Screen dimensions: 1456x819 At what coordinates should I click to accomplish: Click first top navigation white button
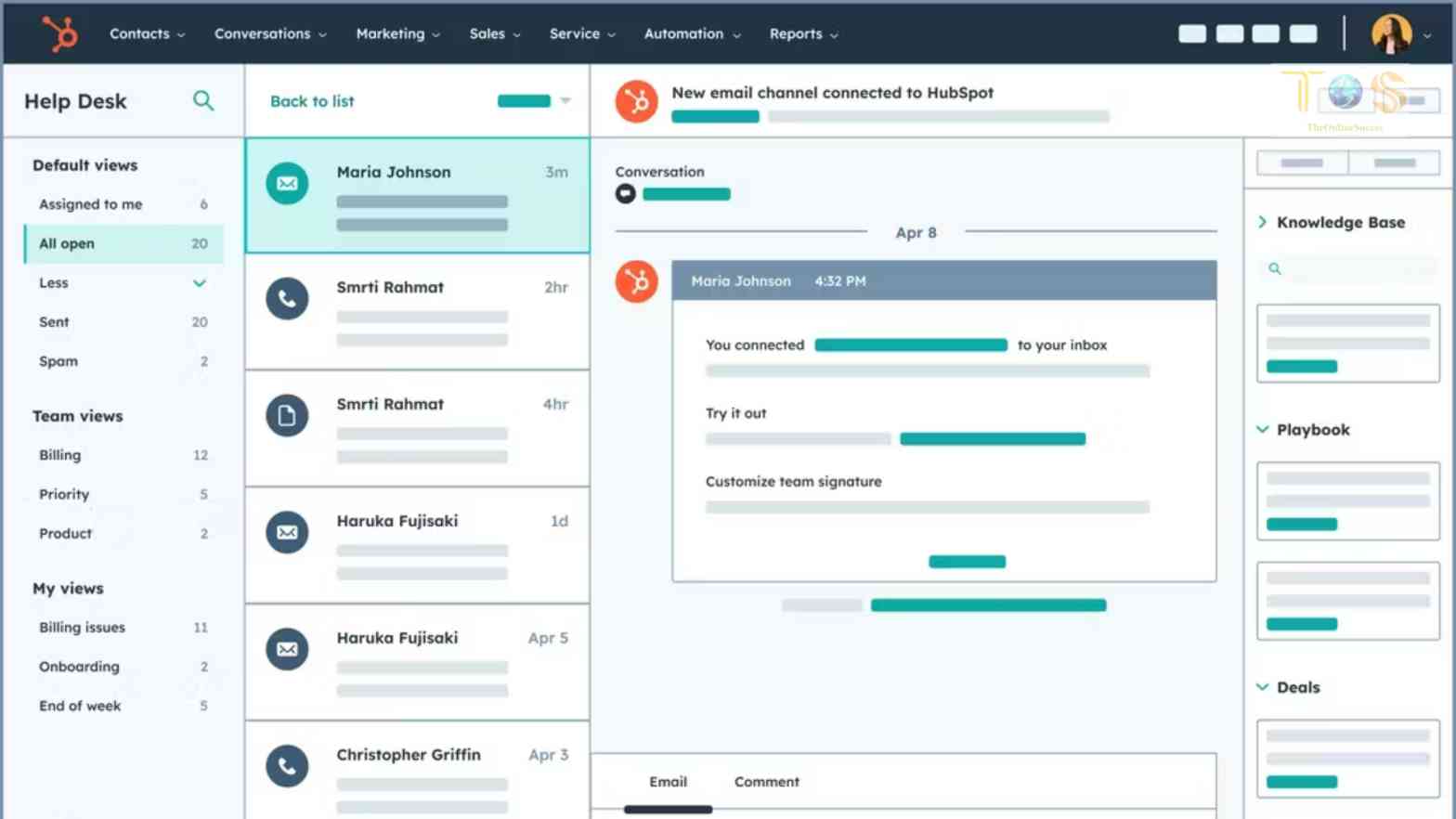(x=1192, y=34)
